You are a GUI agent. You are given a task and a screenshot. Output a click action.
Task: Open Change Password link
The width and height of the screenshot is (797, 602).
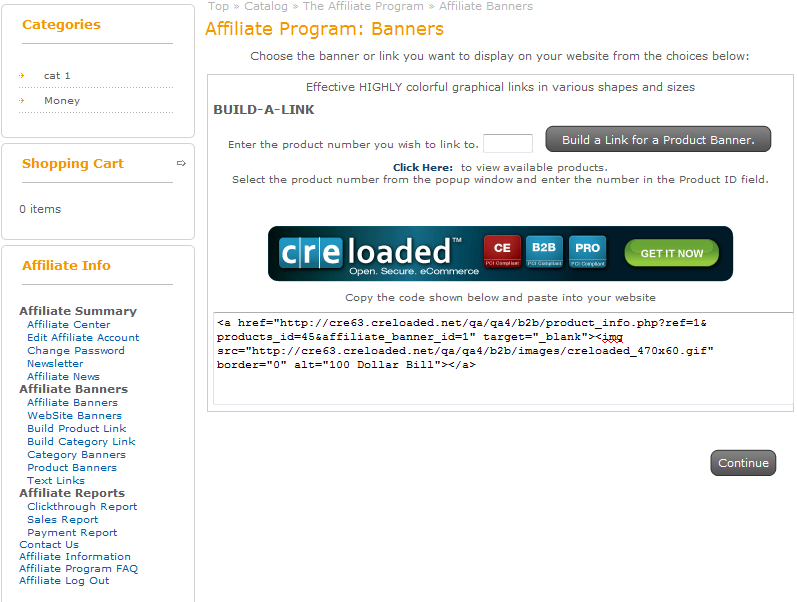click(x=76, y=350)
